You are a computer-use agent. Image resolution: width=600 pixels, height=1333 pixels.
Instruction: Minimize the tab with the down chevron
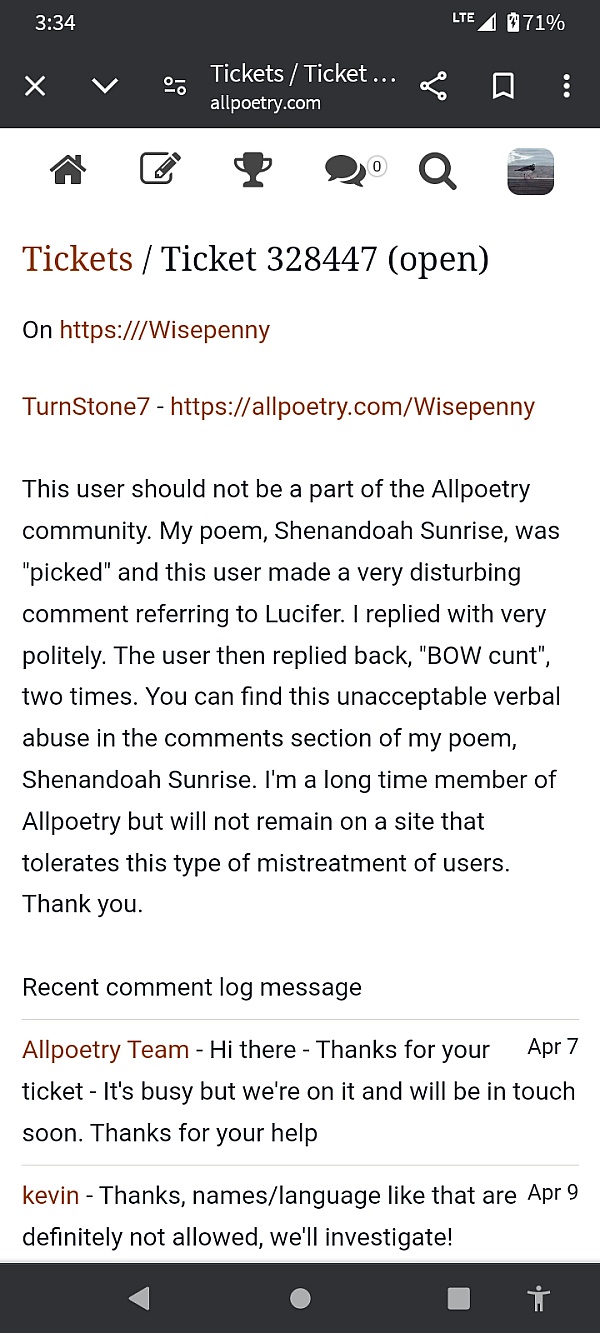105,86
